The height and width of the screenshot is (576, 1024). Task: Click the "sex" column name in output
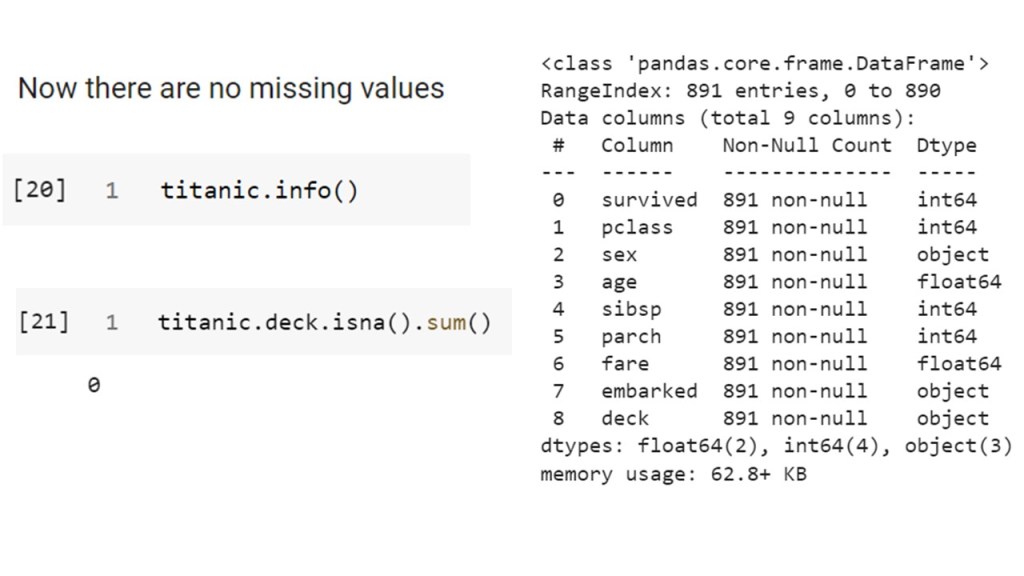[x=619, y=255]
